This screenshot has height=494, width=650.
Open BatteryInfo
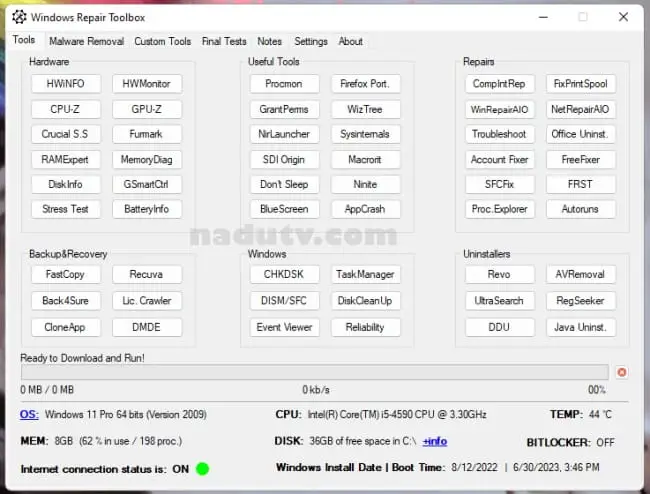click(x=146, y=209)
